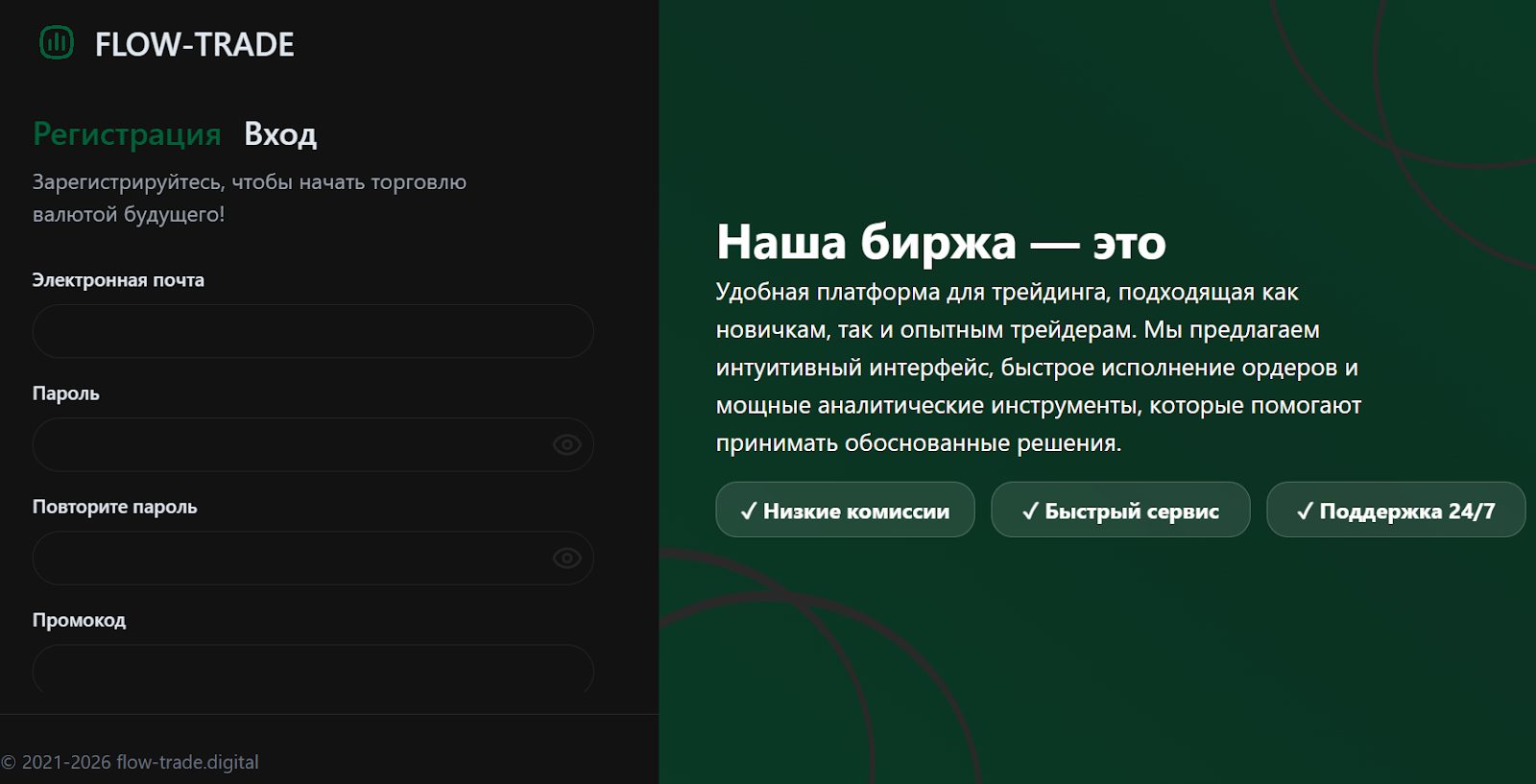
Task: Show password in the Повторите пароль field
Action: (567, 558)
